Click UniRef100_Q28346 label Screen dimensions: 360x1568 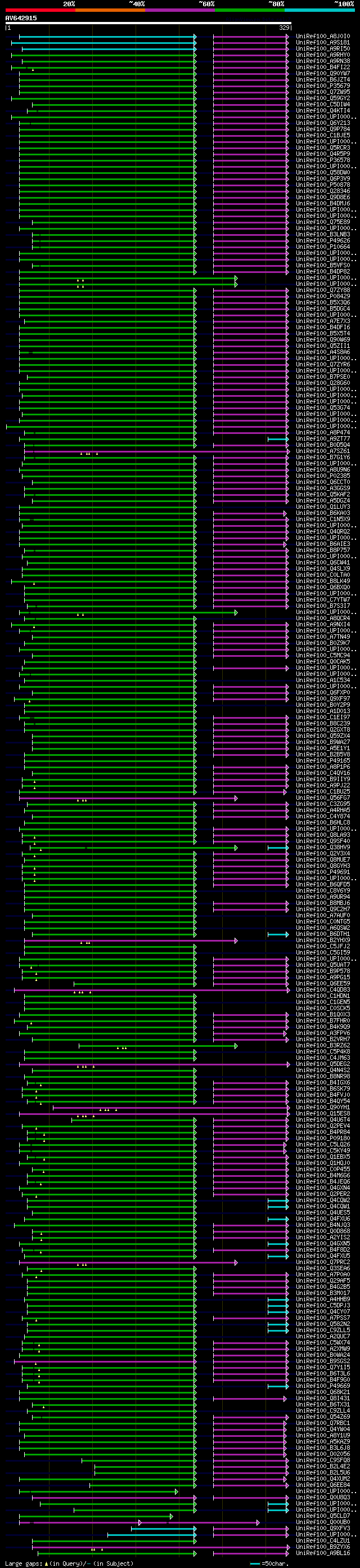tap(323, 191)
